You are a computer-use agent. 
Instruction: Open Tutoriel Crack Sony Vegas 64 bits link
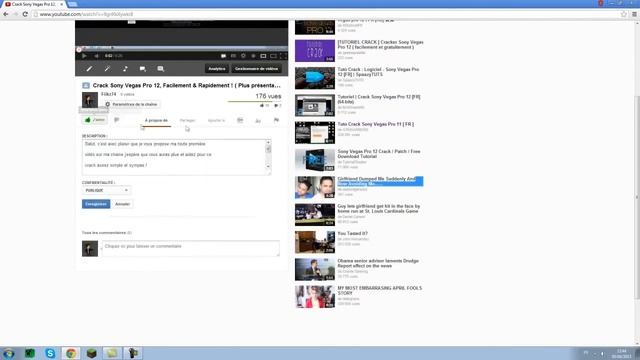pyautogui.click(x=379, y=99)
